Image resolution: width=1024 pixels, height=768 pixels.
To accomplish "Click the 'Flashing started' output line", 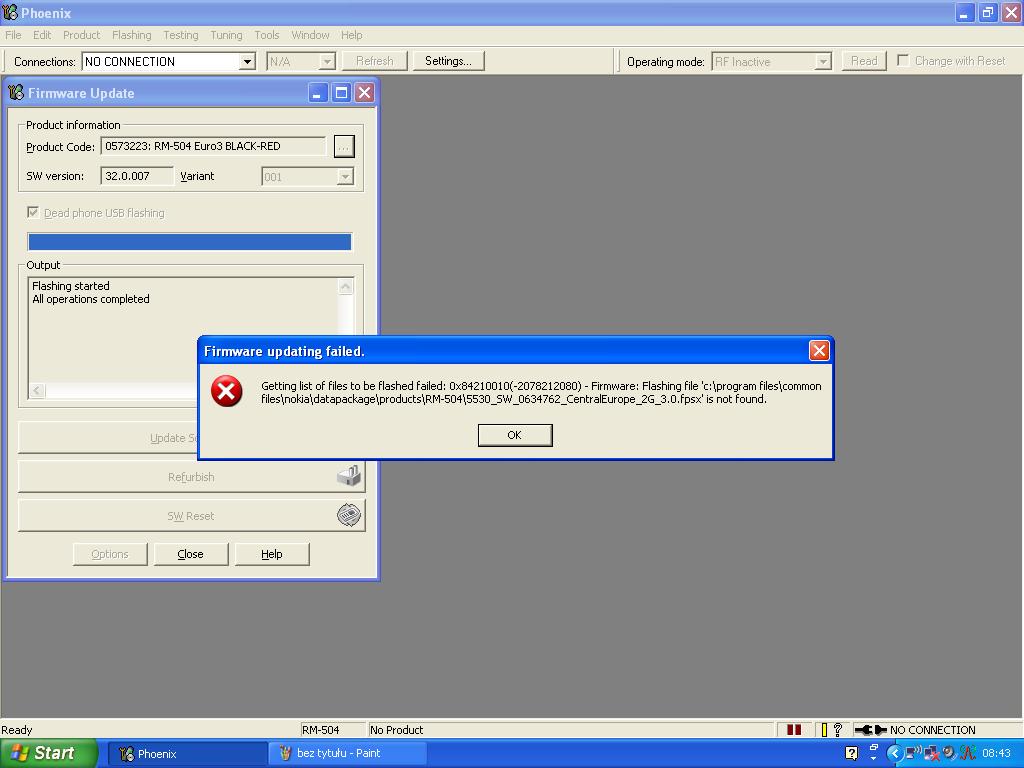I will click(71, 286).
